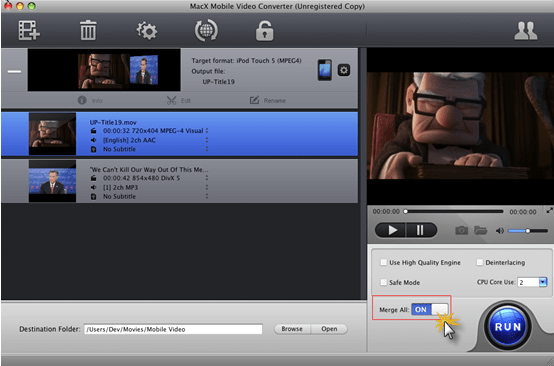Click the trash can delete icon
This screenshot has width=554, height=366.
[x=88, y=30]
